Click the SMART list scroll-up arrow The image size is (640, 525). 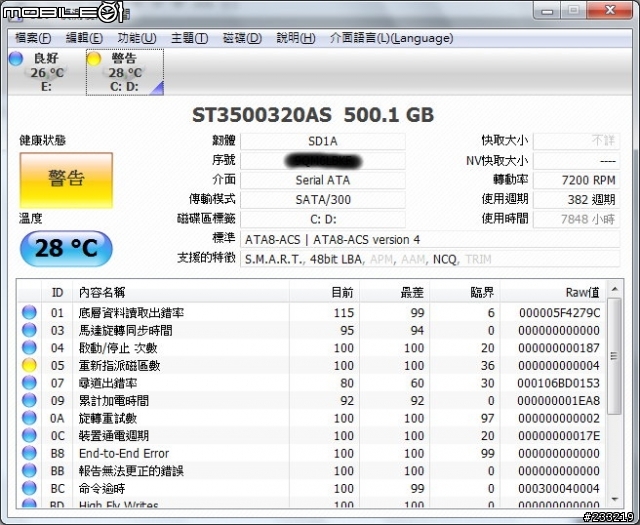click(x=614, y=289)
